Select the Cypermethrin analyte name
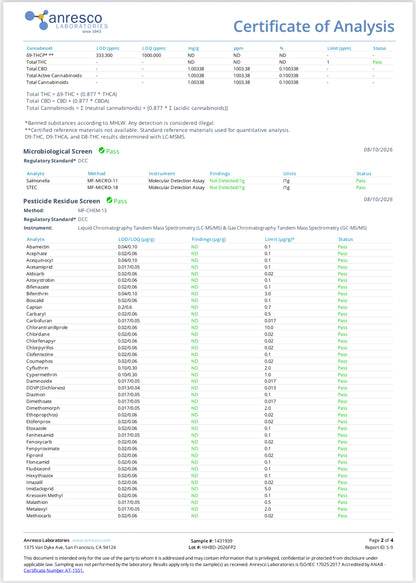 [x=41, y=374]
